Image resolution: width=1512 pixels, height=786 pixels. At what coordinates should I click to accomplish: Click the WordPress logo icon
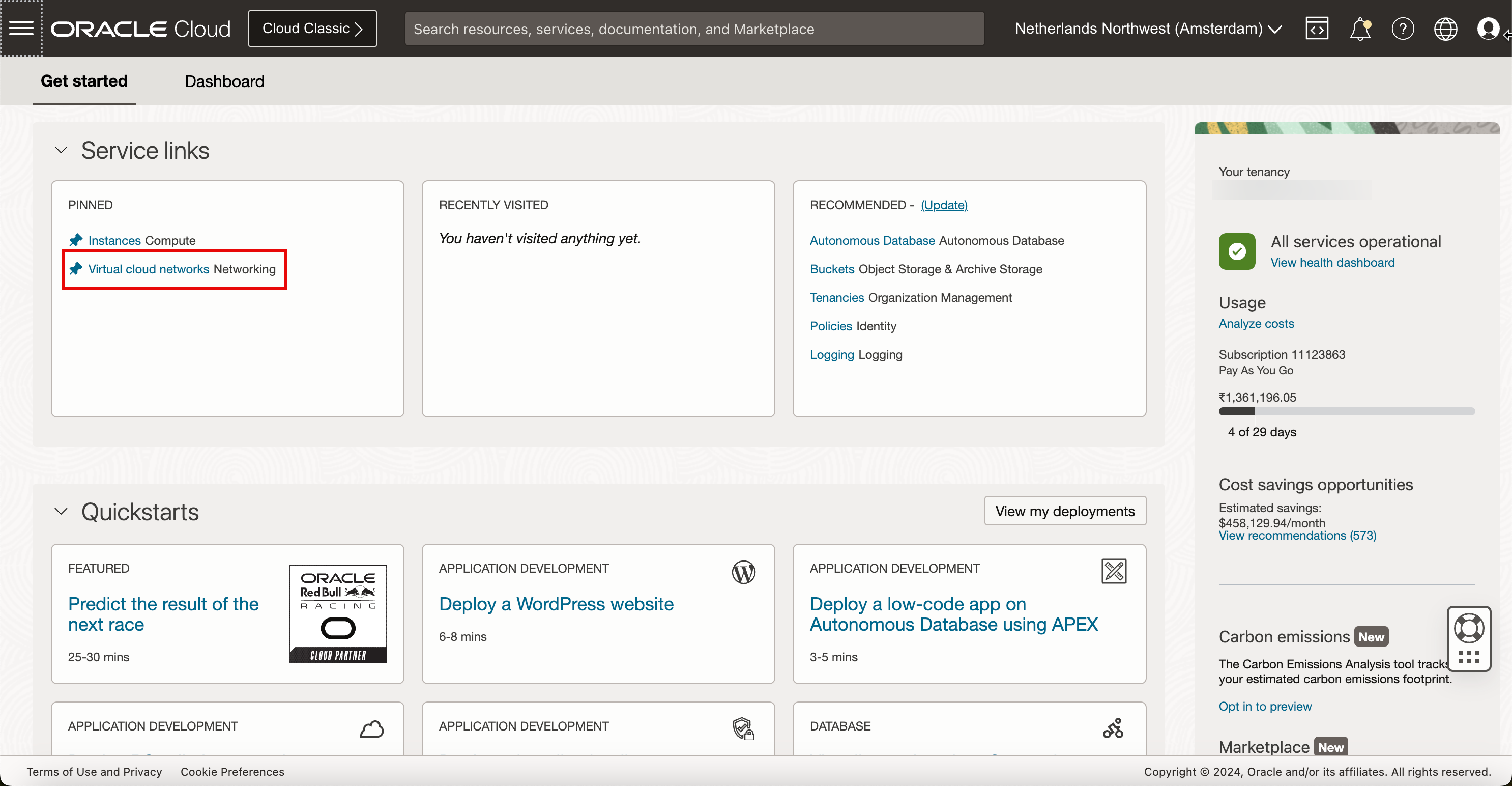743,572
